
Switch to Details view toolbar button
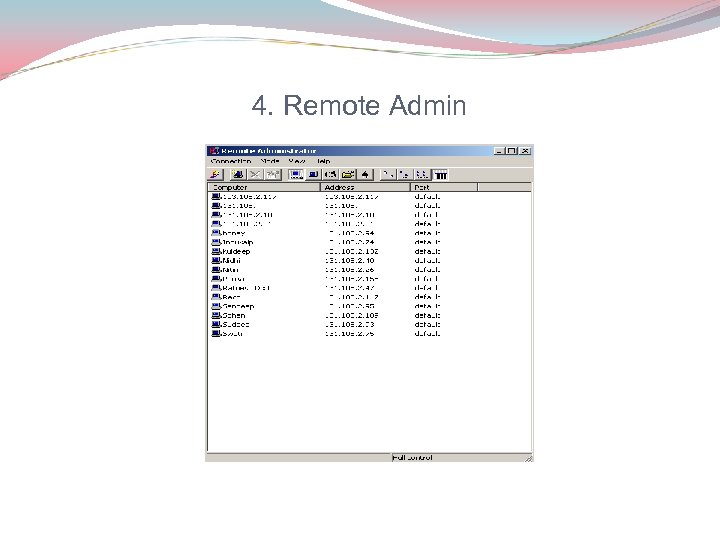[x=440, y=175]
